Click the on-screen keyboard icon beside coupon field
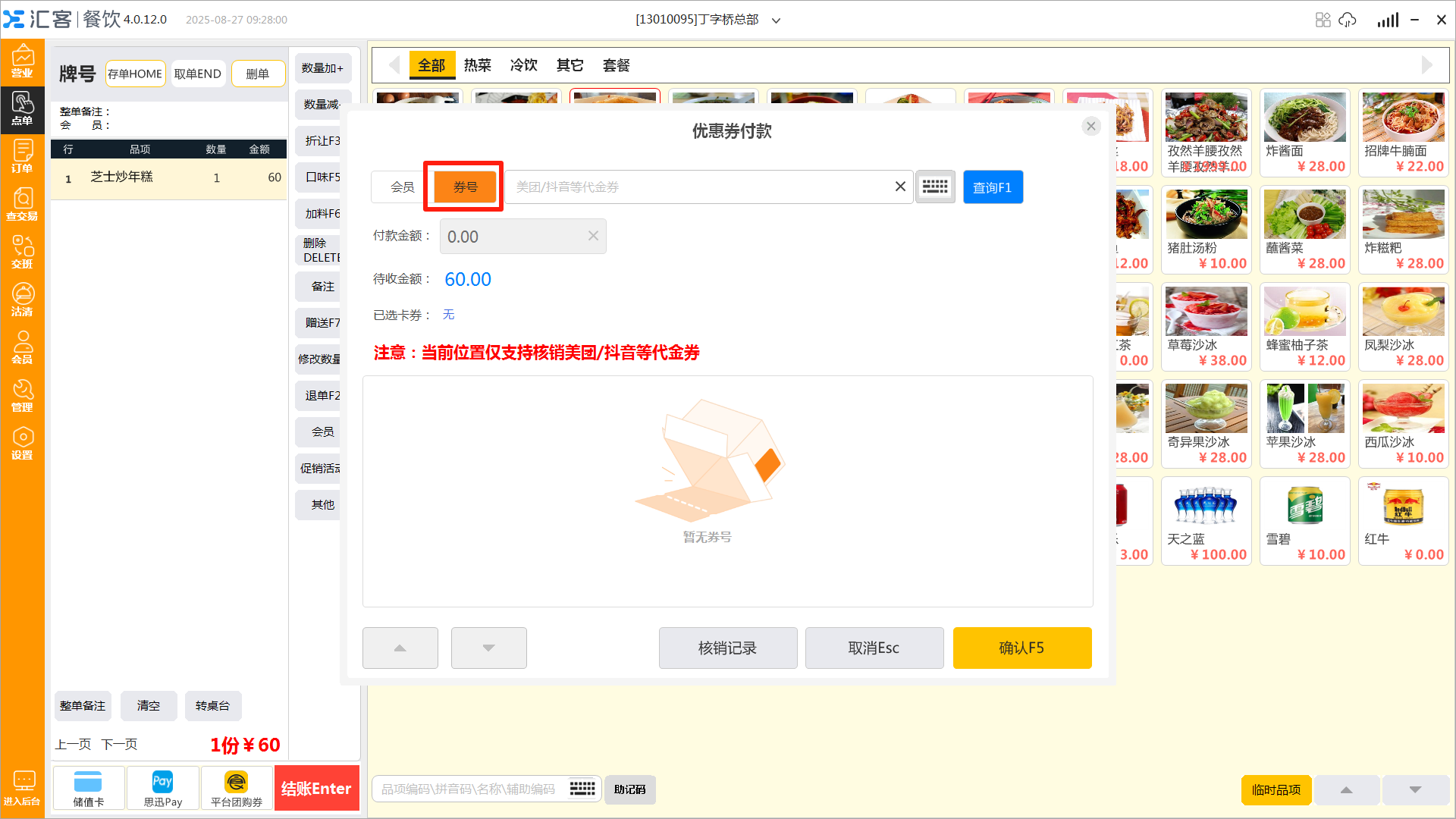 [935, 187]
